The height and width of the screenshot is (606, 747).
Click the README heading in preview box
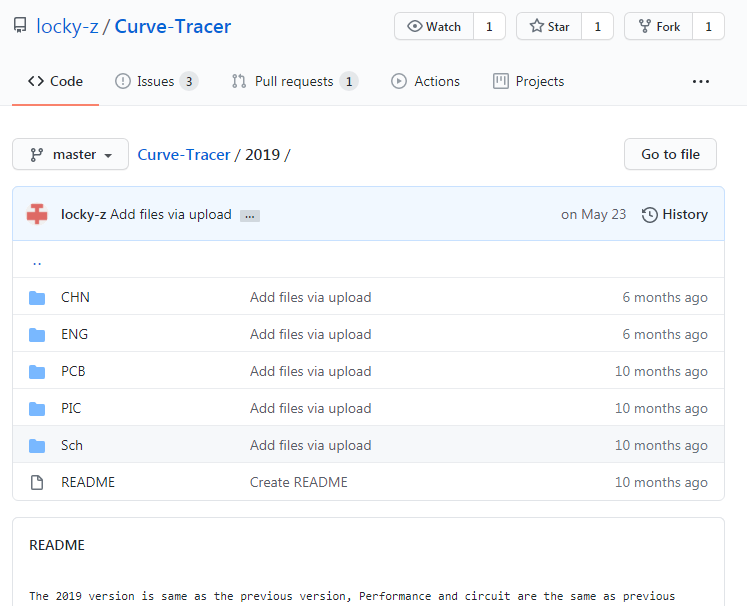(57, 545)
